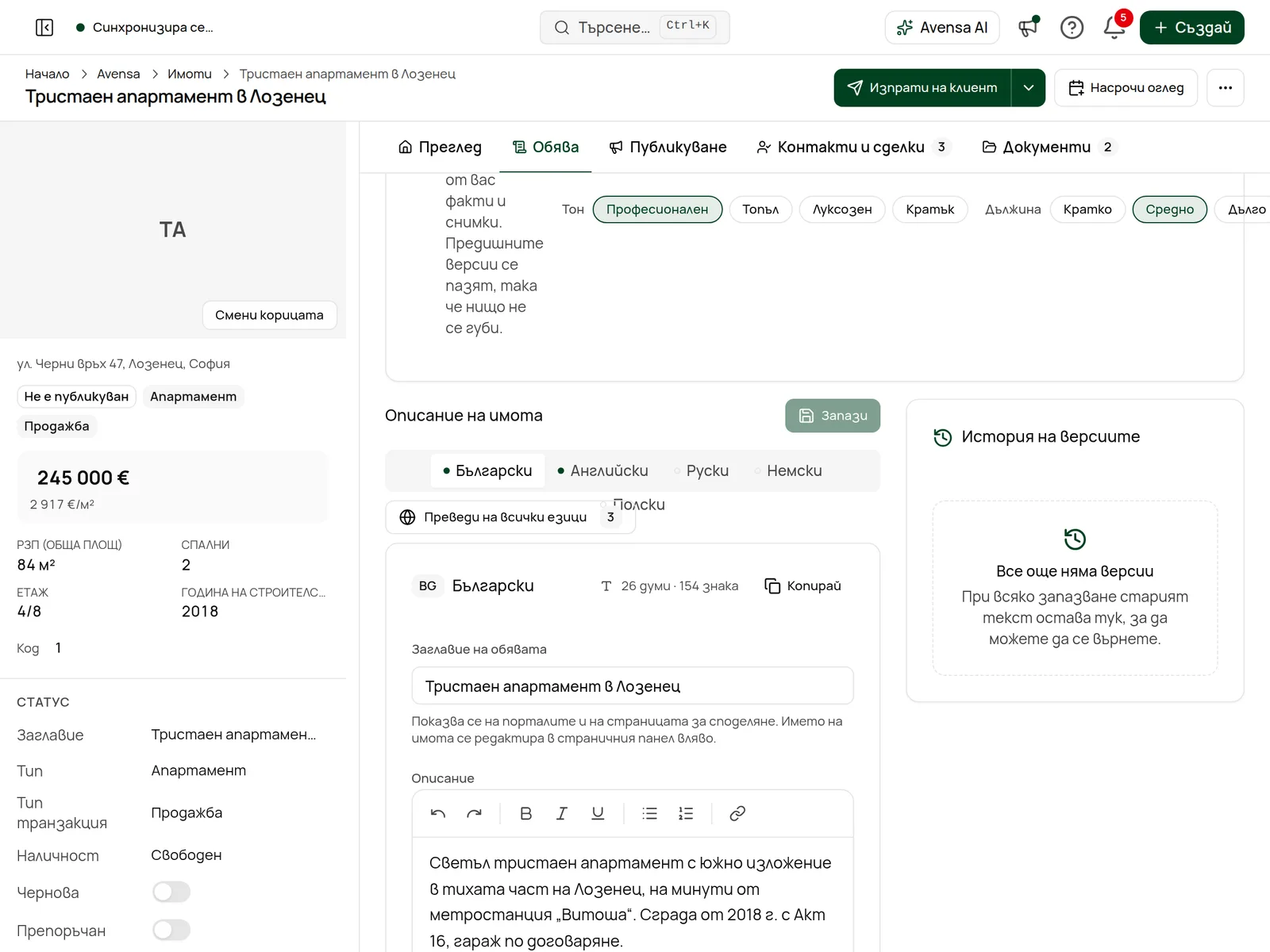Image resolution: width=1270 pixels, height=952 pixels.
Task: Open the three-dot more actions menu
Action: (1226, 87)
